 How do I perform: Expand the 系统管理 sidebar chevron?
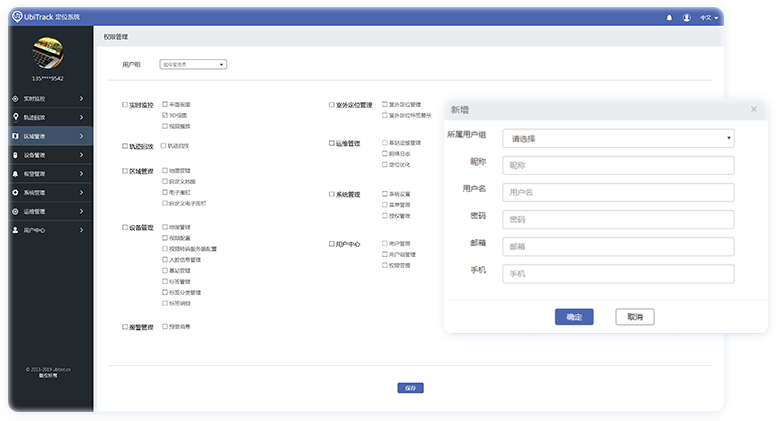pos(82,192)
